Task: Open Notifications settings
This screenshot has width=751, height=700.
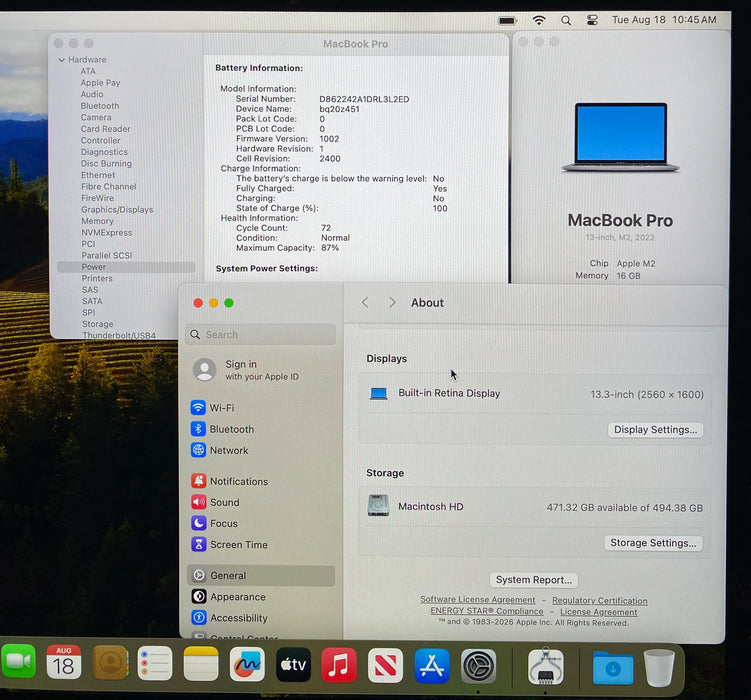Action: click(229, 481)
